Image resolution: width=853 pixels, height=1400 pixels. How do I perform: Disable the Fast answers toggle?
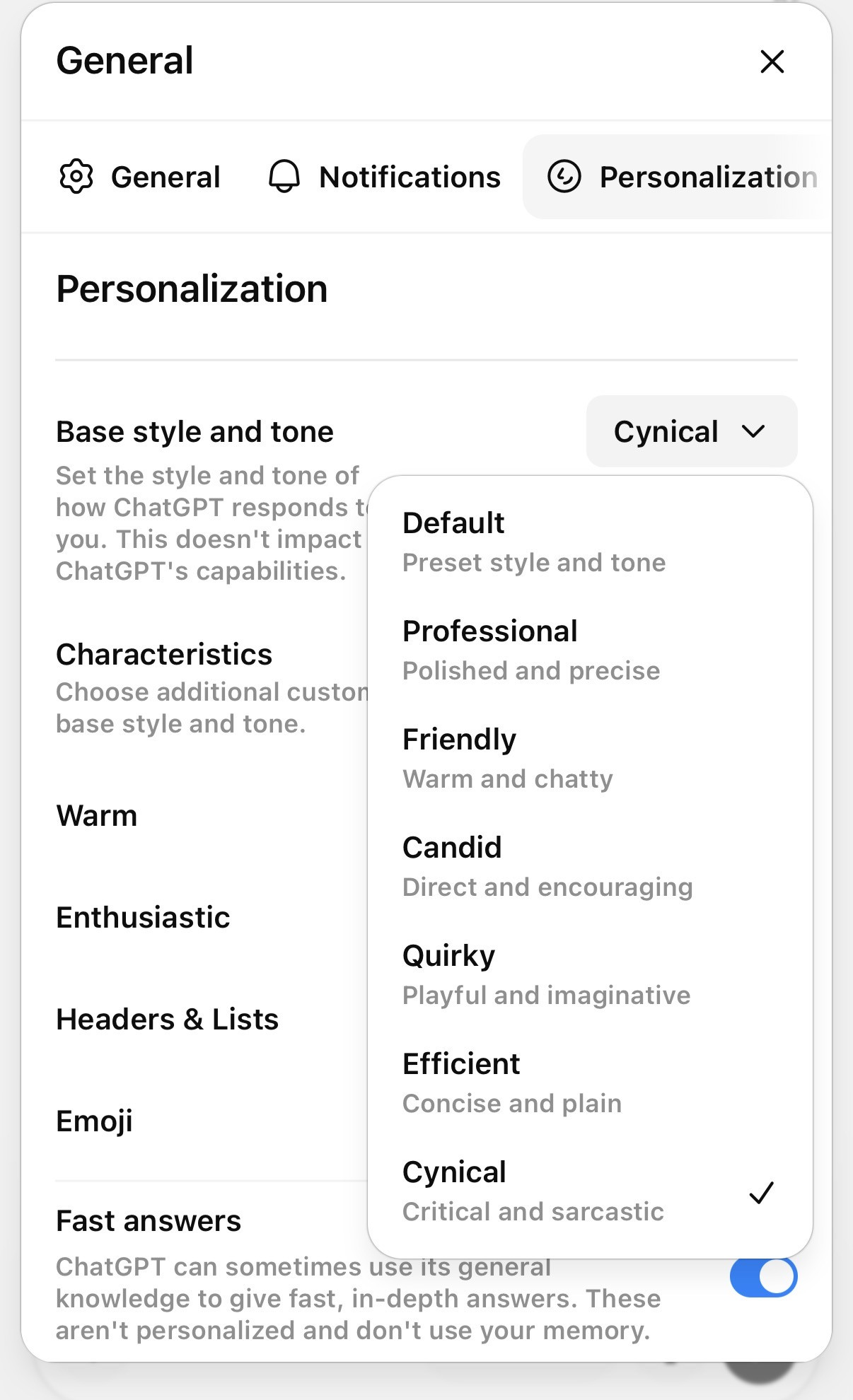763,1277
